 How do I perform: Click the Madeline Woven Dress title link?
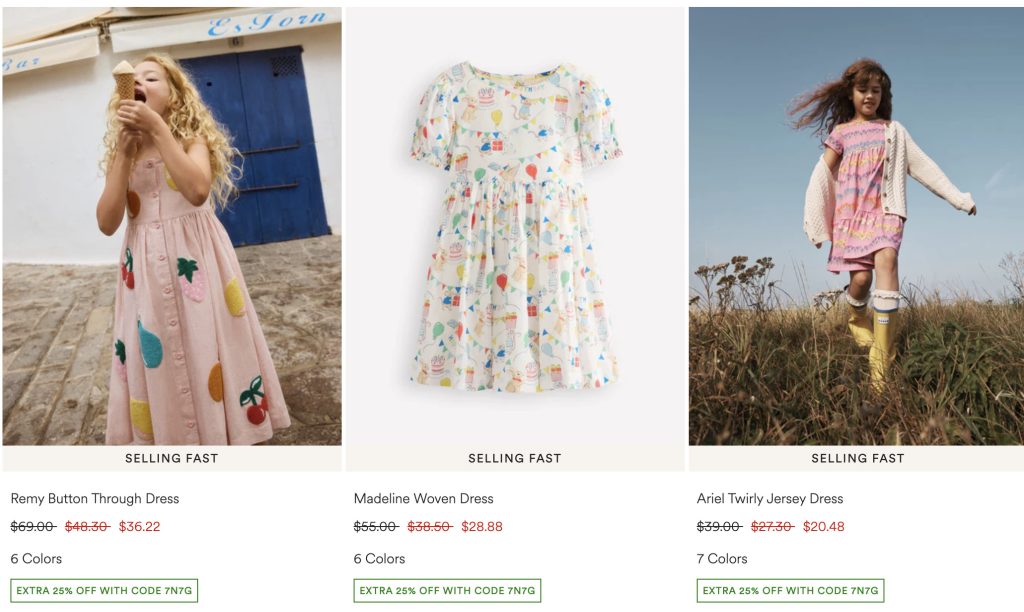pos(424,498)
